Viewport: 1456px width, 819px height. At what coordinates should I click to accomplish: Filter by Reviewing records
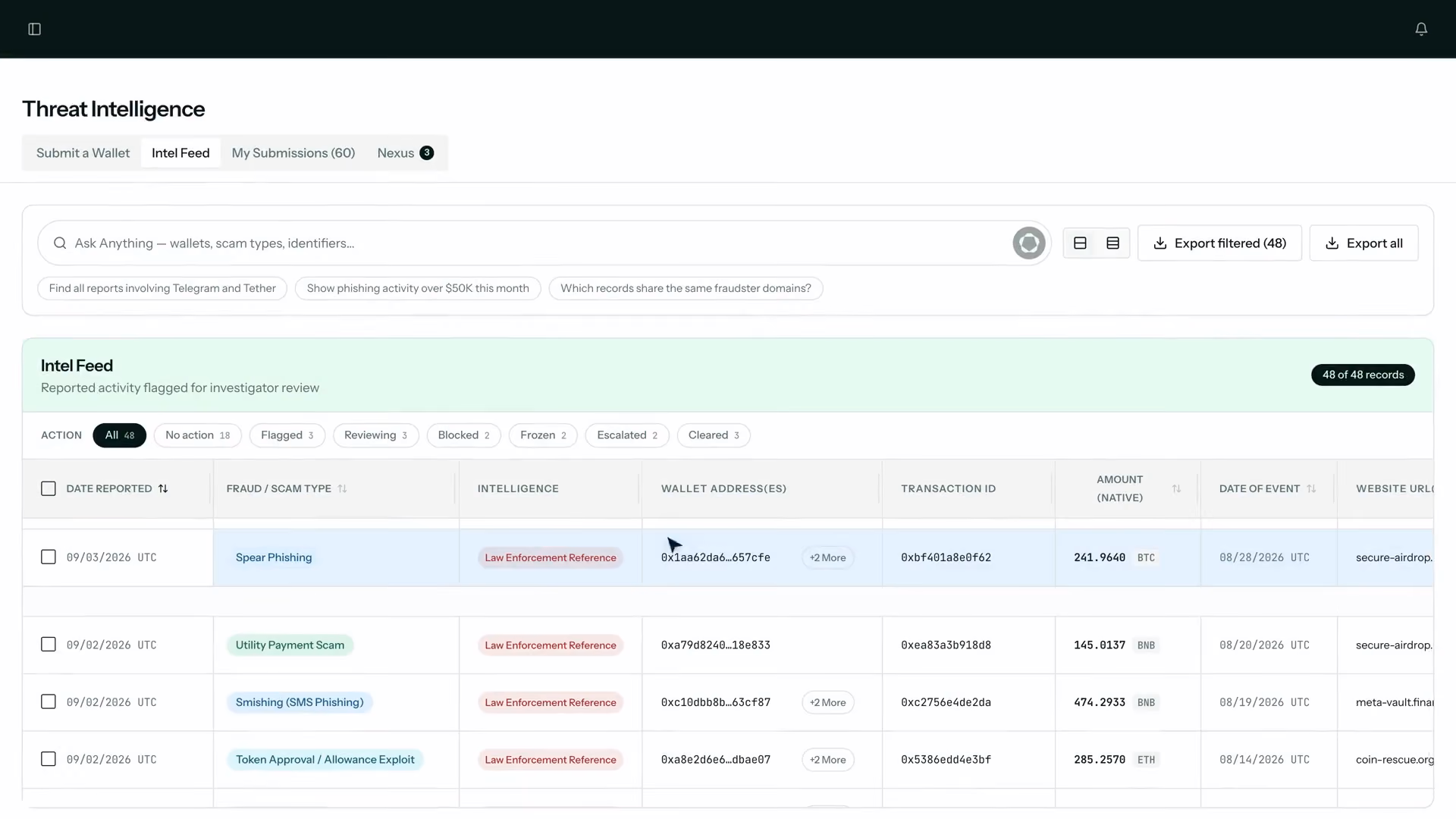[375, 435]
